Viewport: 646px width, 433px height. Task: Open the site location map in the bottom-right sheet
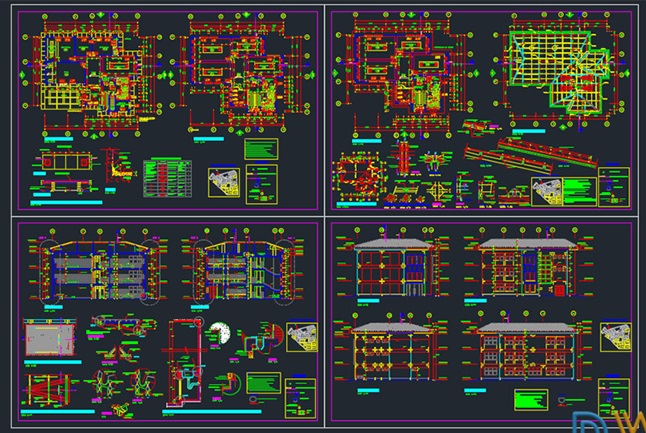pyautogui.click(x=616, y=337)
